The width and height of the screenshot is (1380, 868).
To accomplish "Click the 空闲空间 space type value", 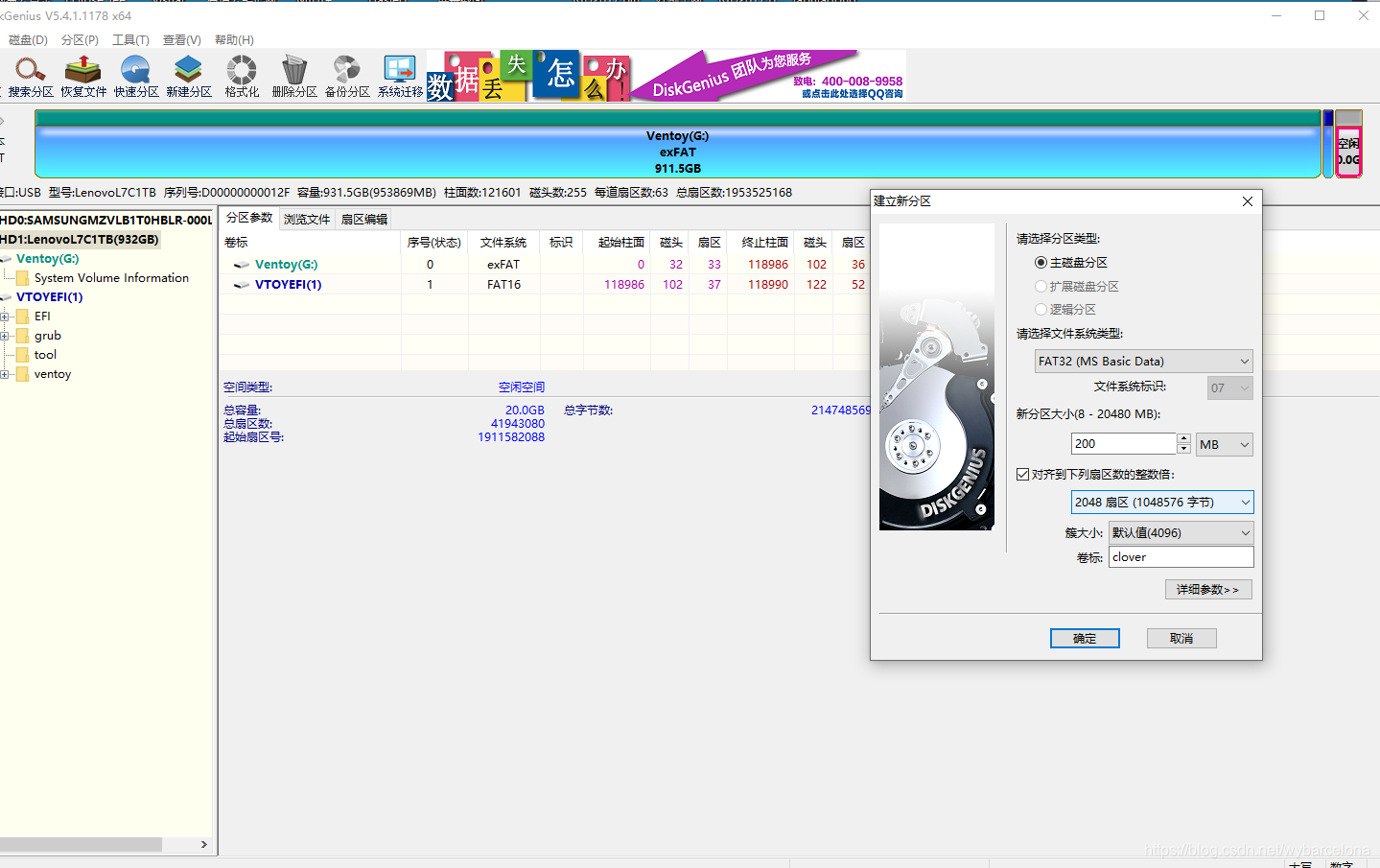I will click(x=522, y=387).
